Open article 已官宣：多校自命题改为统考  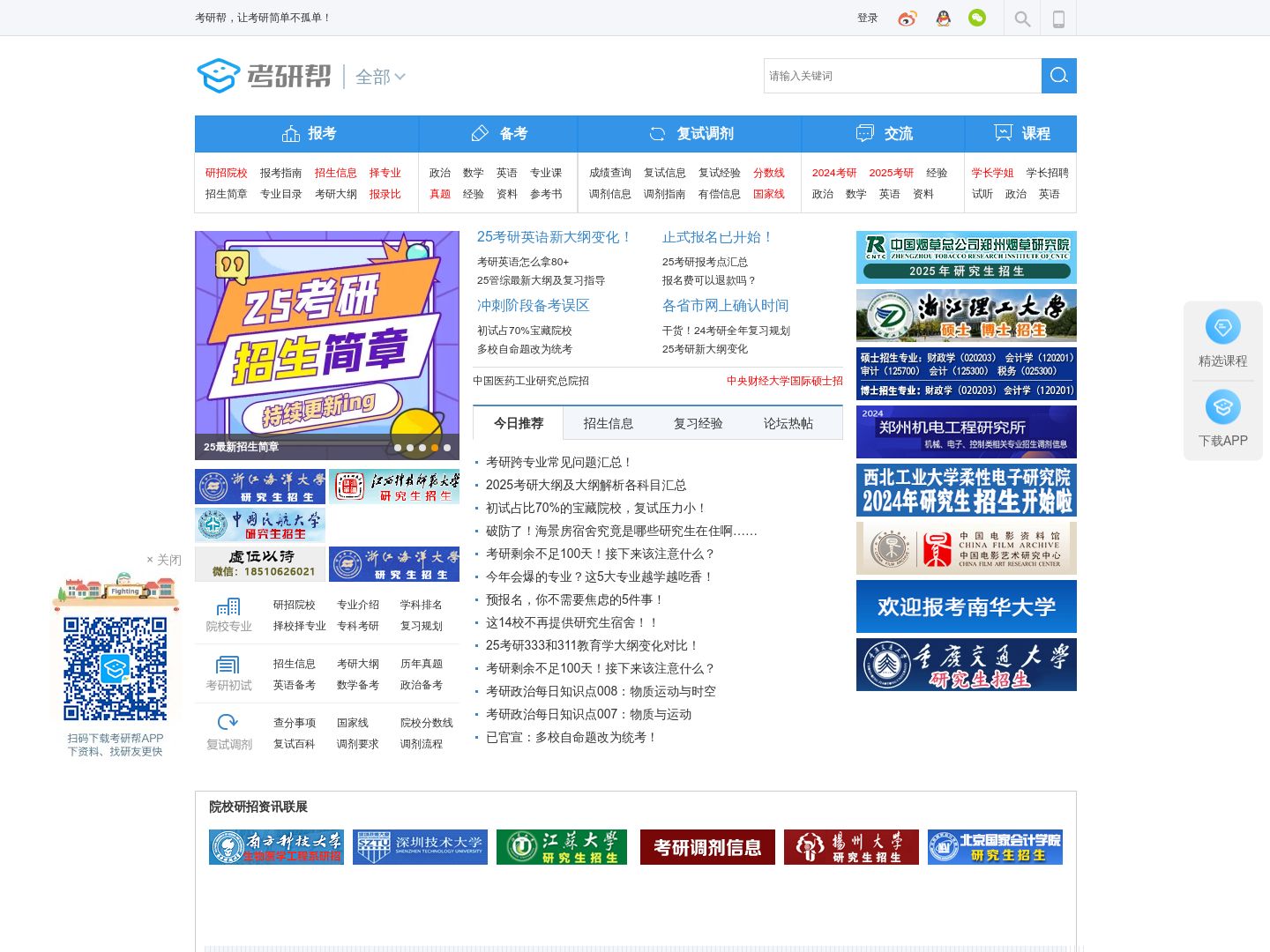(571, 737)
